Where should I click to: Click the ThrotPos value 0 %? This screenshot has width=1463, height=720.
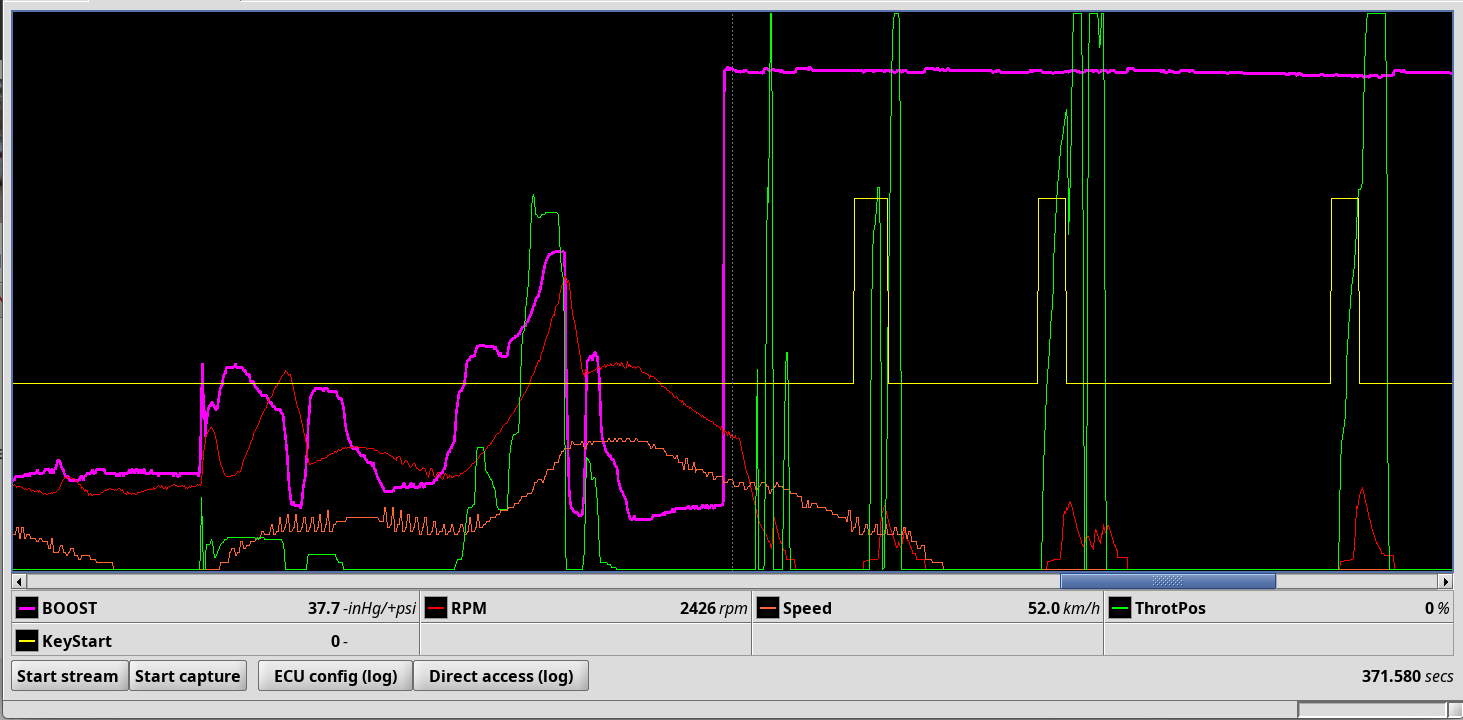point(1436,608)
